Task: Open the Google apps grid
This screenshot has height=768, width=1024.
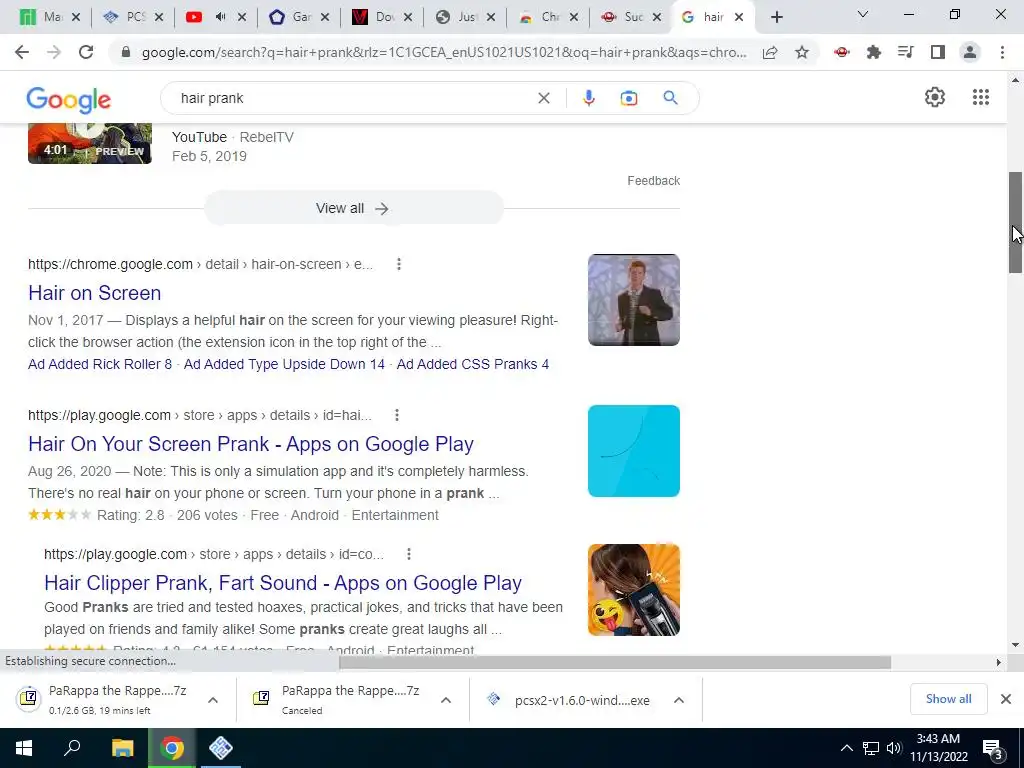Action: (980, 97)
